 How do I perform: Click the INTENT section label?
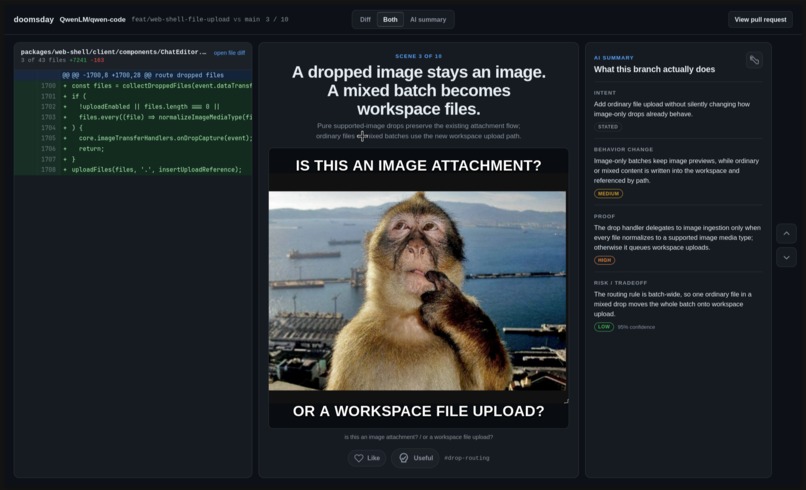coord(604,93)
